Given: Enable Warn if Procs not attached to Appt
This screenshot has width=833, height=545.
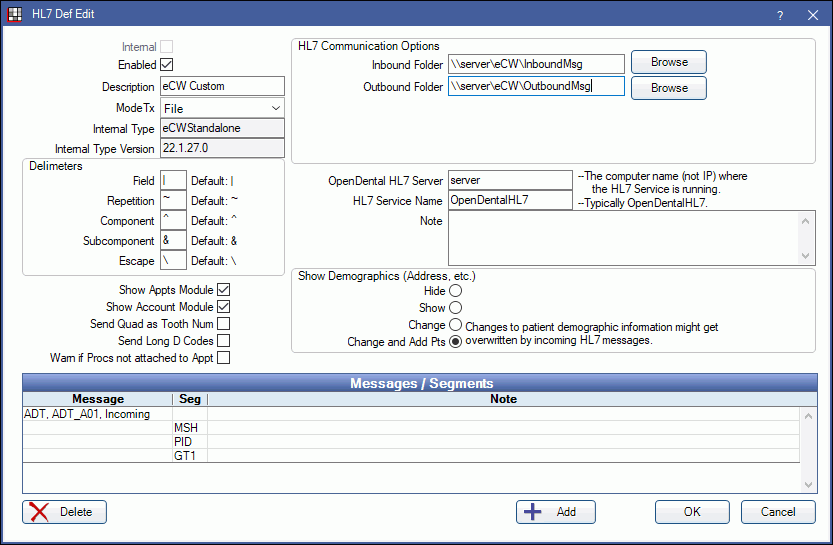Looking at the screenshot, I should coord(224,358).
